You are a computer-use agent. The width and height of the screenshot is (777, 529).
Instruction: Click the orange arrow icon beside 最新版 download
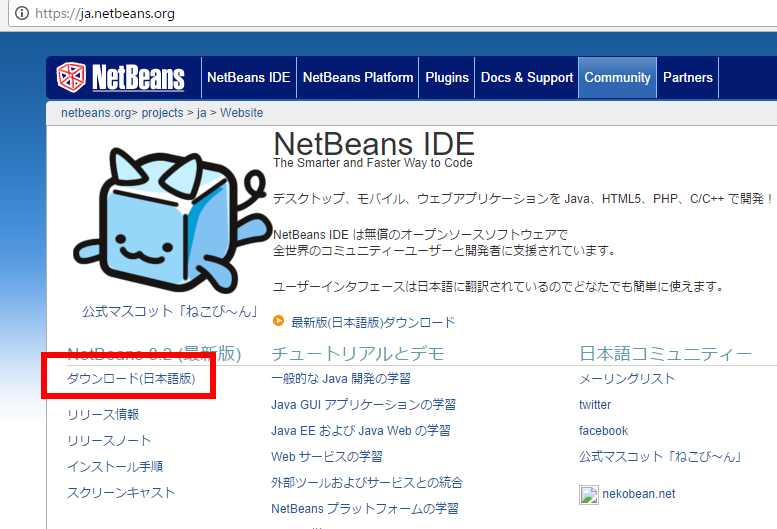point(278,321)
